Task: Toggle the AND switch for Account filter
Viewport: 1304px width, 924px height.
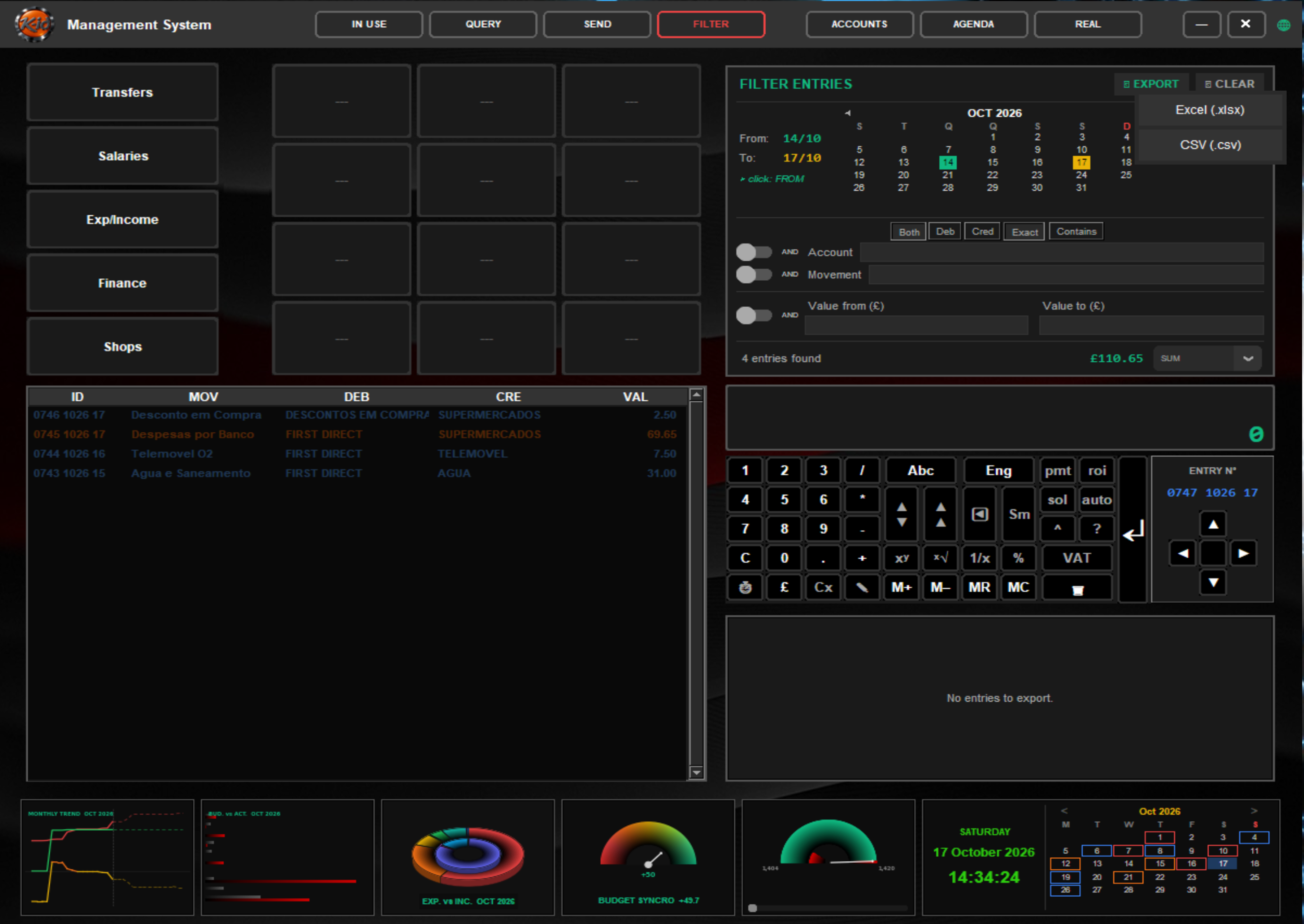Action: pyautogui.click(x=753, y=252)
